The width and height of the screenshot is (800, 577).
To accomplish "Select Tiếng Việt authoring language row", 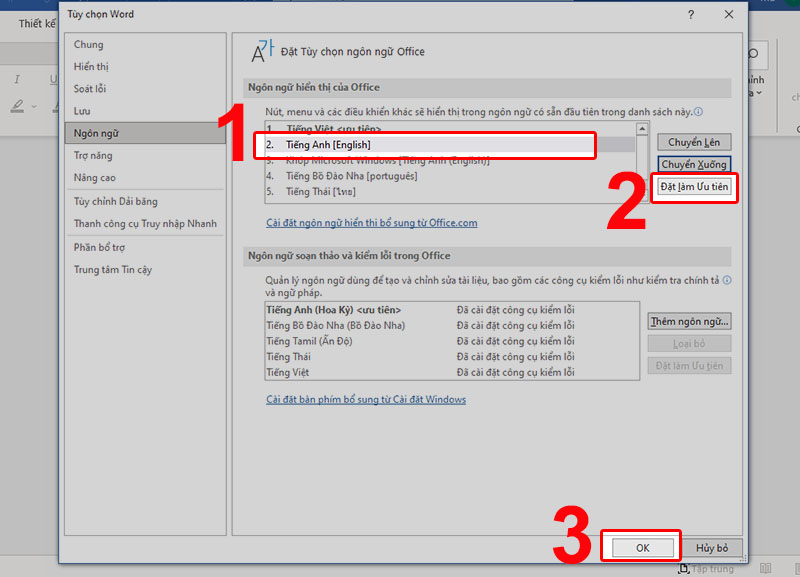I will point(452,372).
